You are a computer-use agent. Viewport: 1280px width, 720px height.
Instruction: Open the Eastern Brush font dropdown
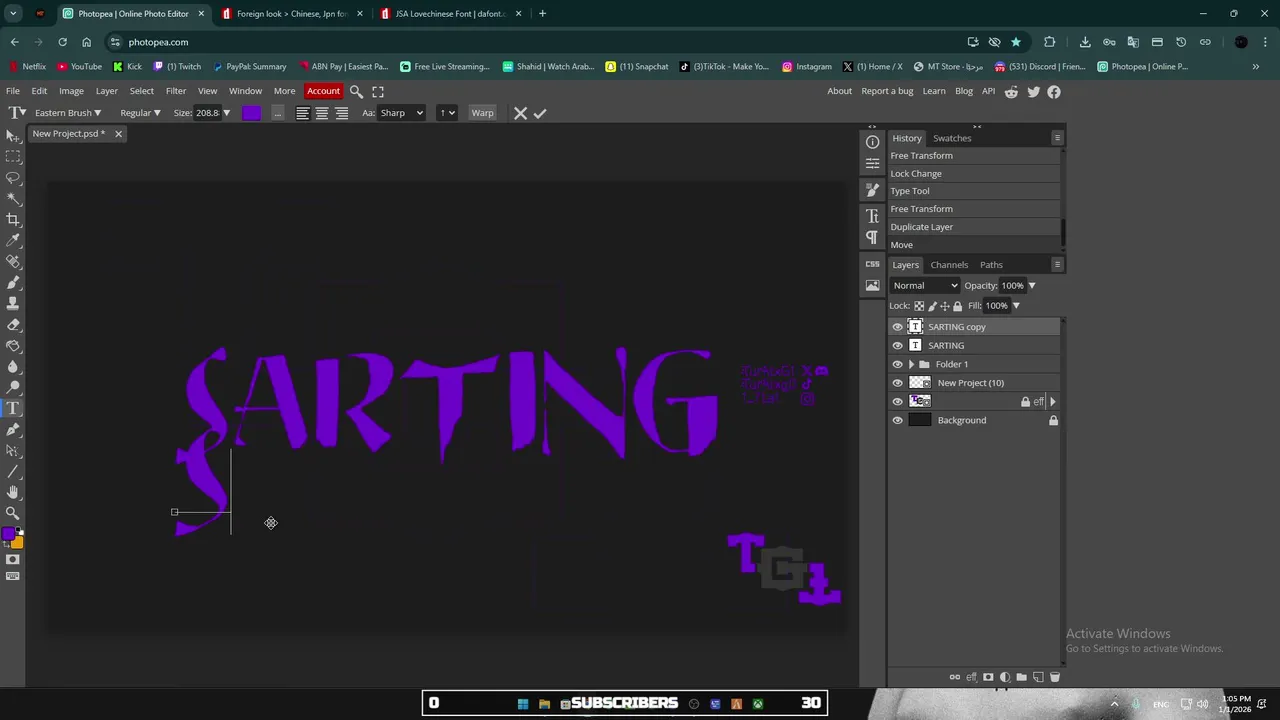click(68, 113)
